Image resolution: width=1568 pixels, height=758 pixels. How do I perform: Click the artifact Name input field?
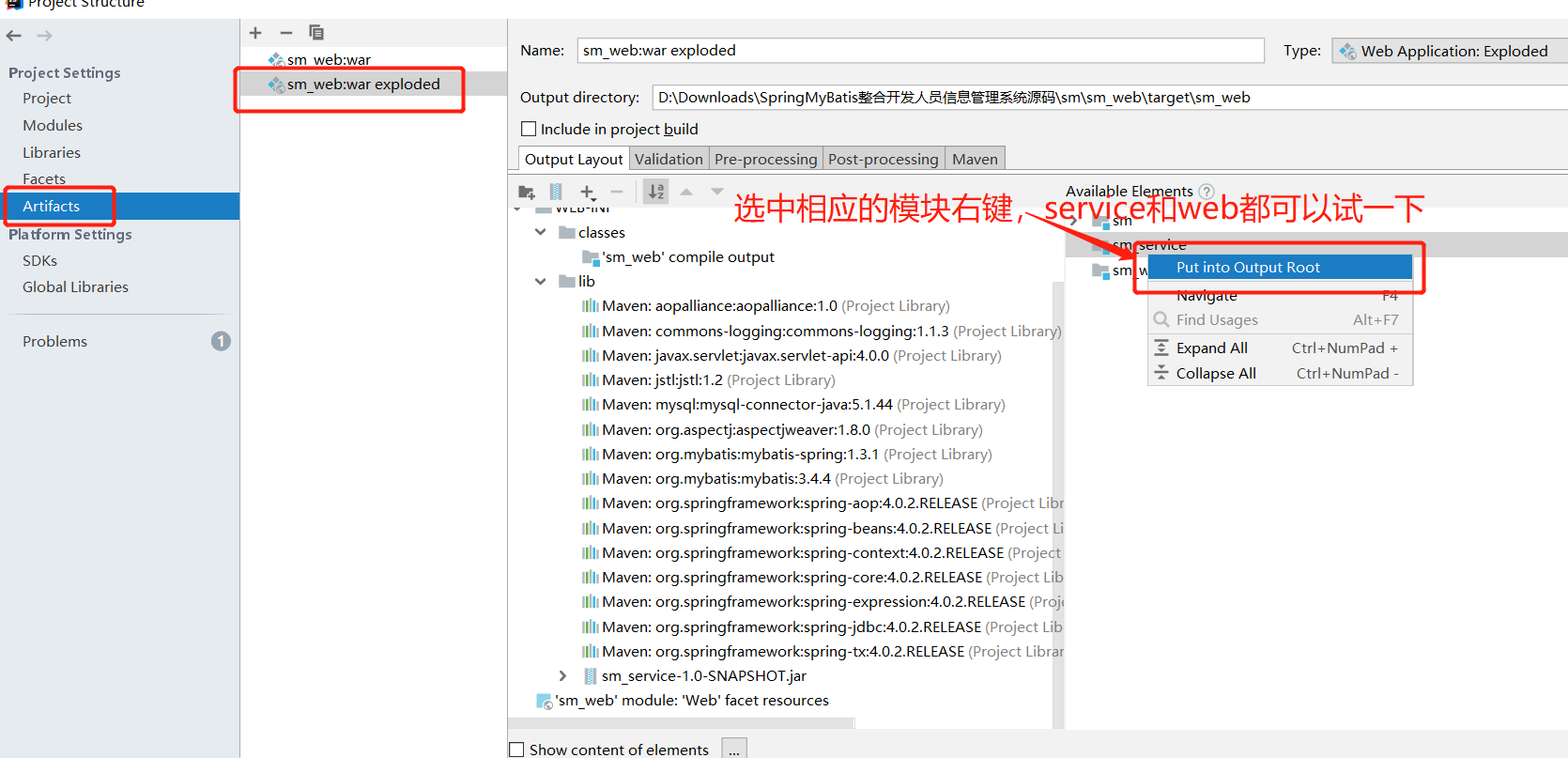point(920,51)
